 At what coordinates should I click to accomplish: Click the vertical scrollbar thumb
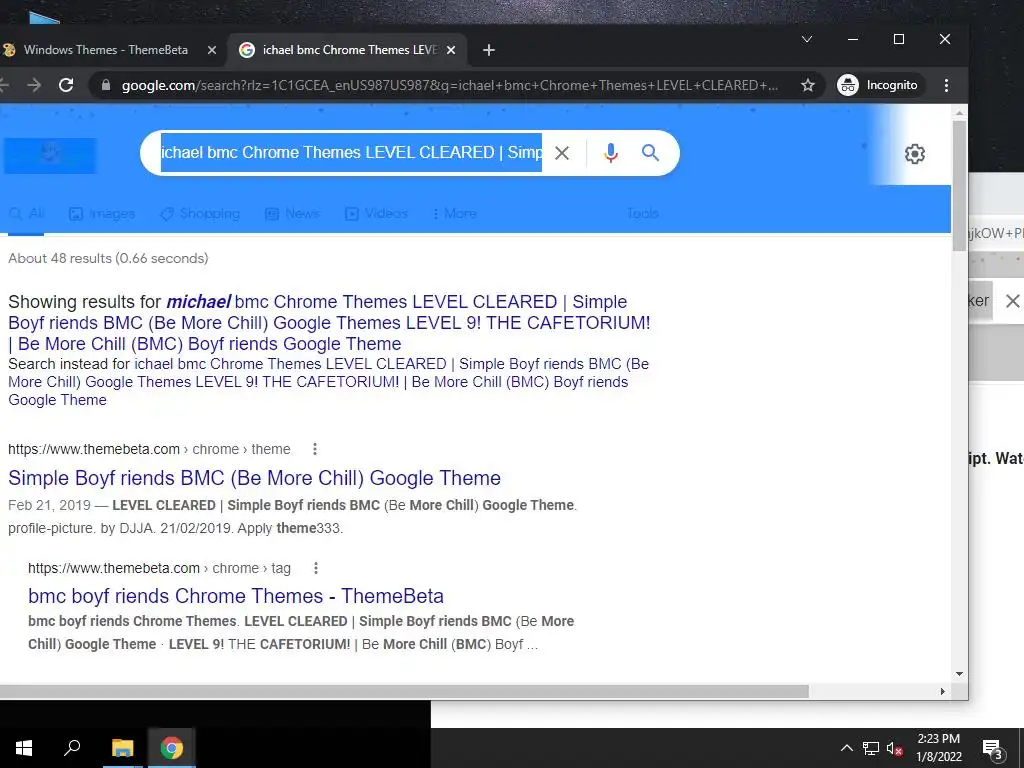(959, 185)
